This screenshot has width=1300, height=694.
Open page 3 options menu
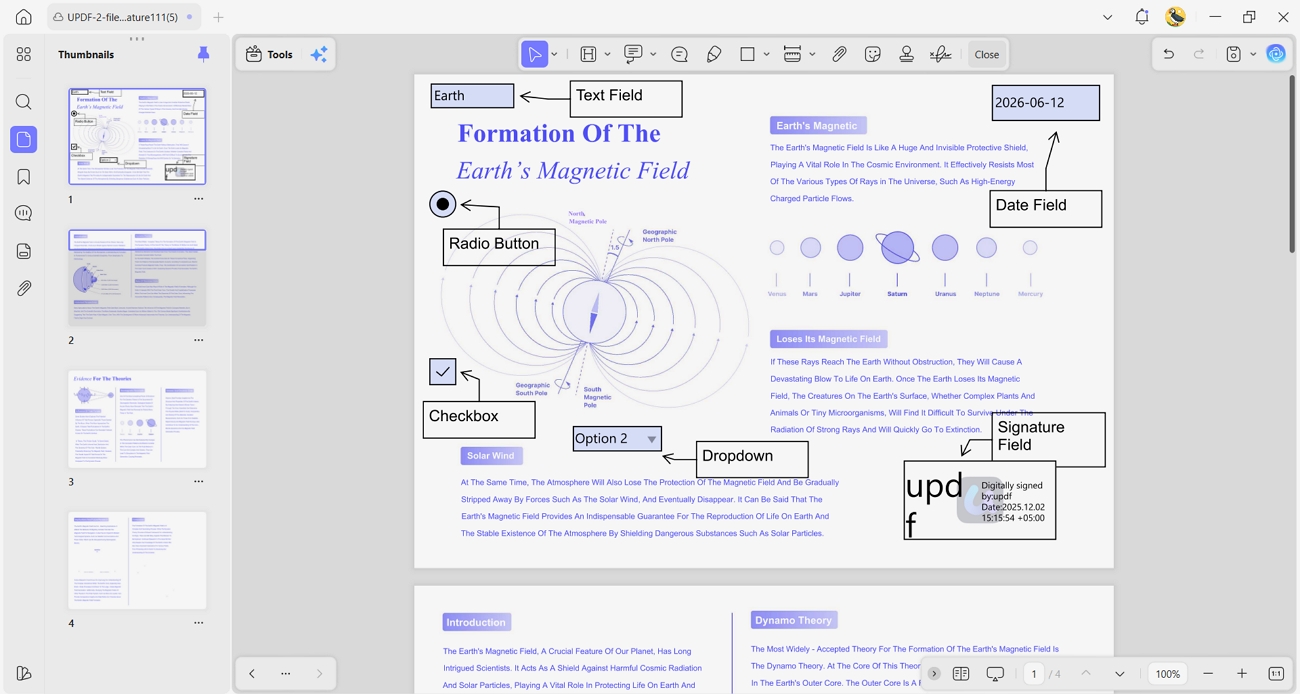[x=198, y=481]
